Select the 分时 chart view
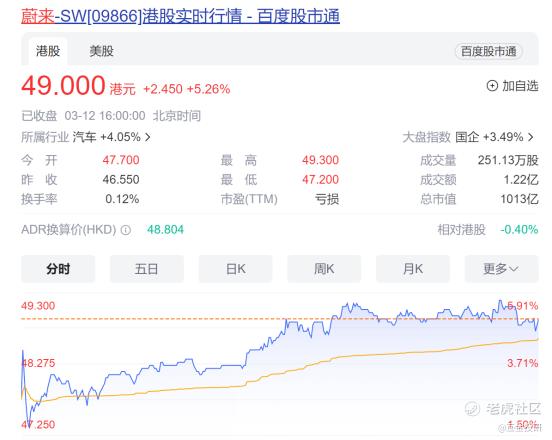Viewport: 552px width, 440px height. tap(58, 269)
